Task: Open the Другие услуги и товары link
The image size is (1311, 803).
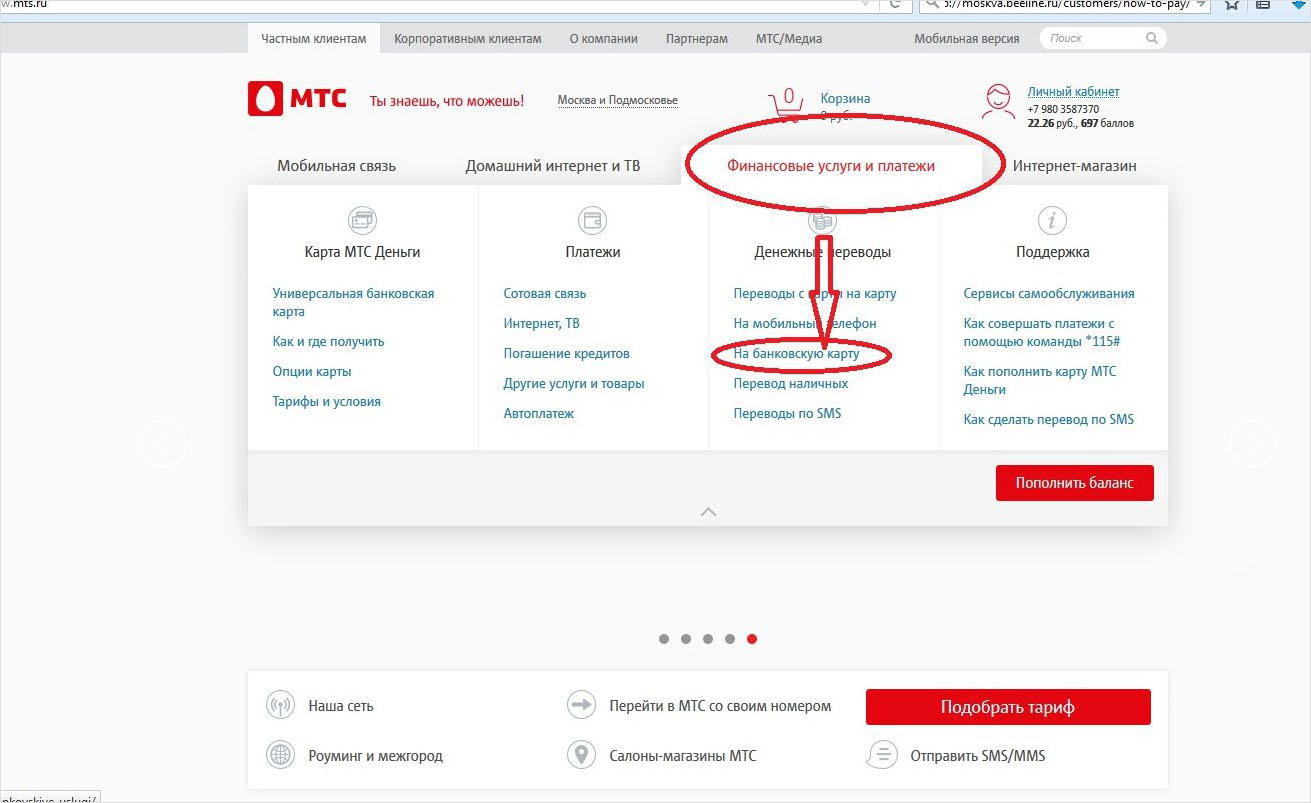Action: point(574,384)
